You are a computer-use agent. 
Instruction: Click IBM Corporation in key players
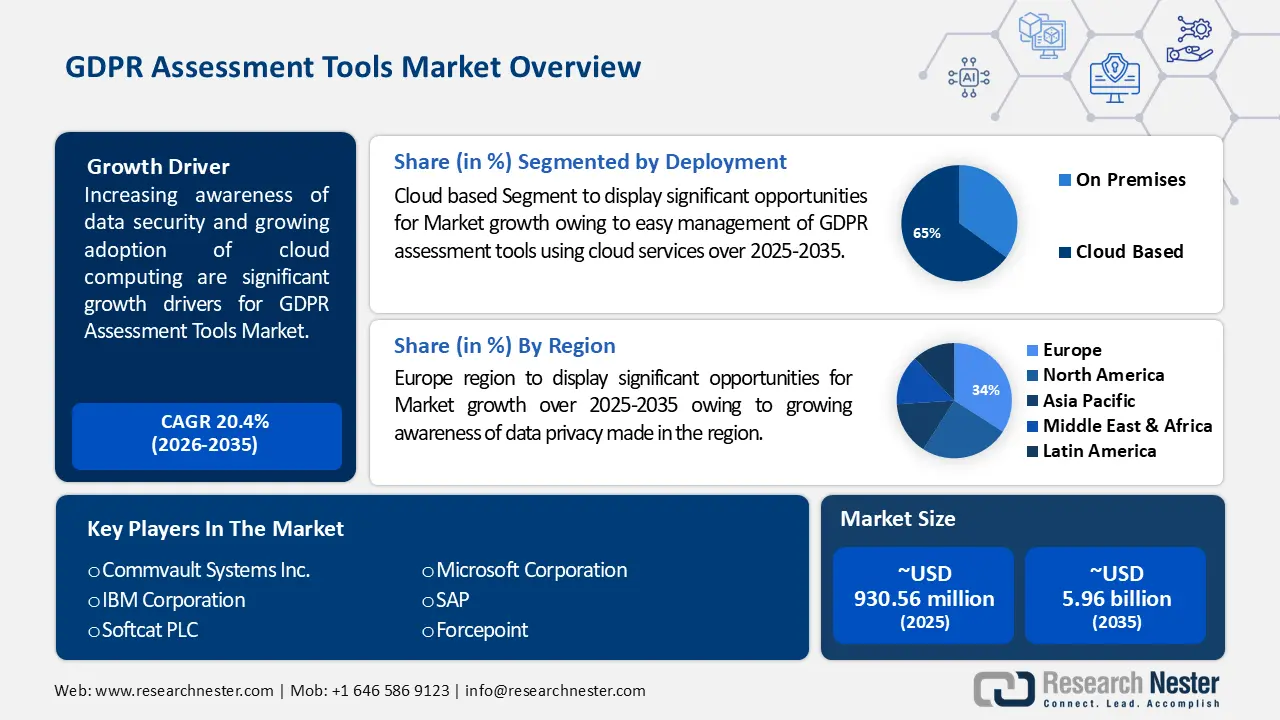click(x=173, y=600)
